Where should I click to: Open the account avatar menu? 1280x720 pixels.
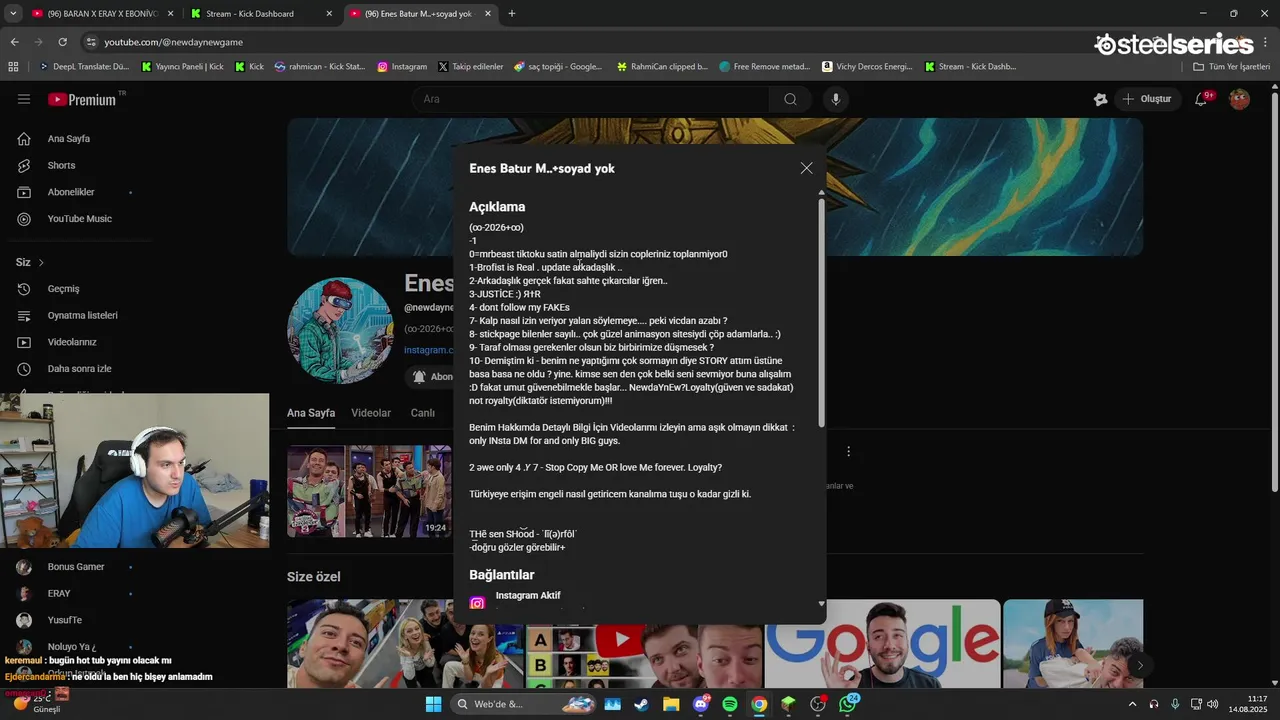[x=1239, y=99]
